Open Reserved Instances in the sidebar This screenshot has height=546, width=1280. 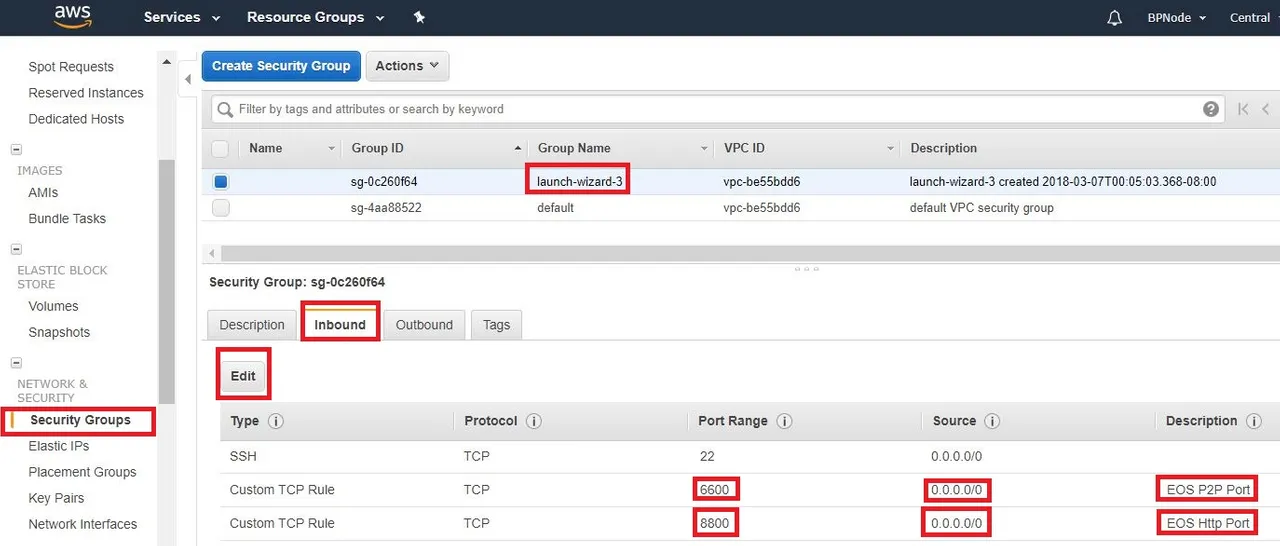pyautogui.click(x=86, y=93)
